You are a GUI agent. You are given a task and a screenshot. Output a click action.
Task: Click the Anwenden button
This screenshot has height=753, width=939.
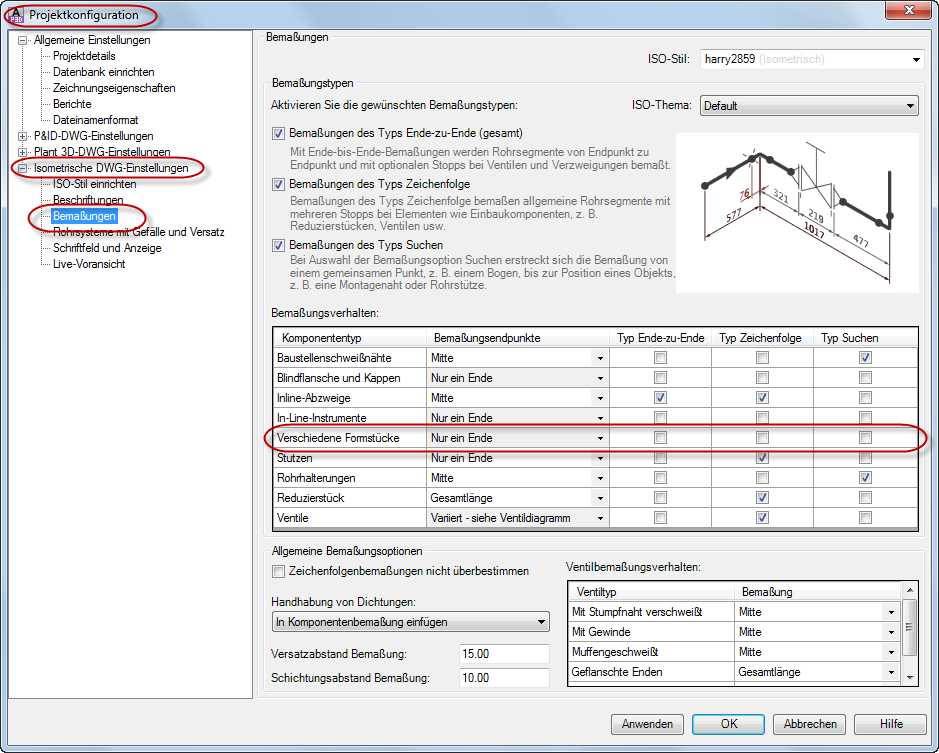click(x=647, y=724)
